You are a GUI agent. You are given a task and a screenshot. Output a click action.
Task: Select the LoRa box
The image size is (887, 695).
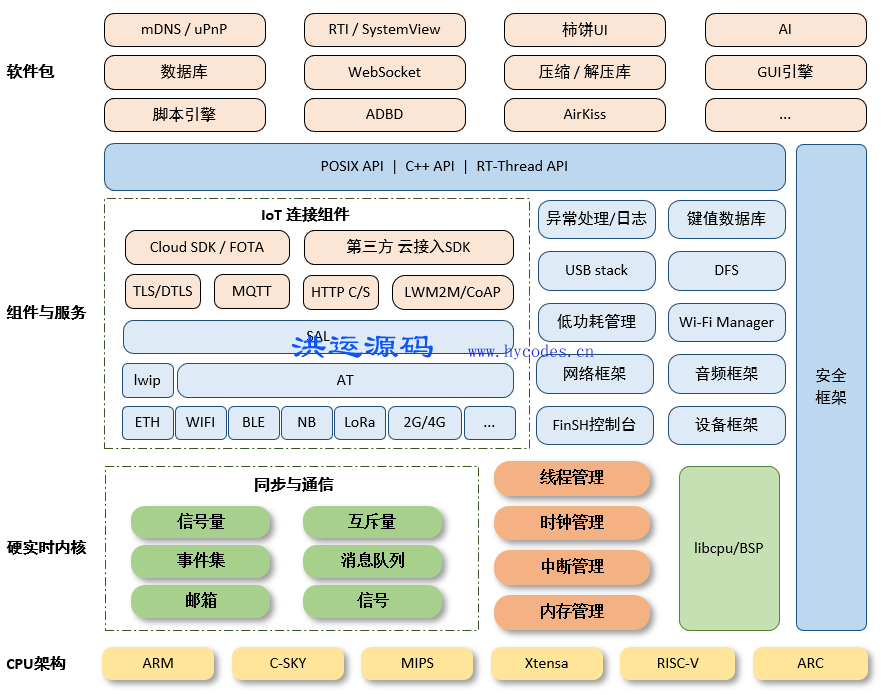360,423
